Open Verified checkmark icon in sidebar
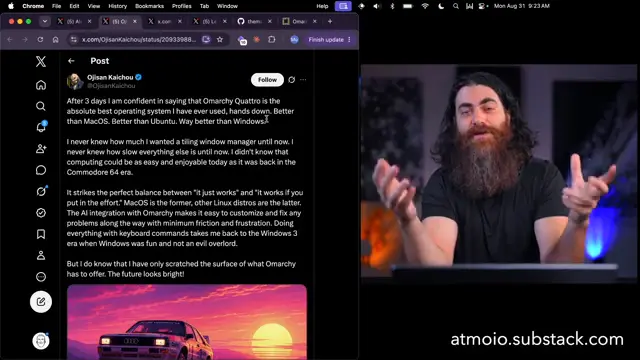The height and width of the screenshot is (360, 640). [x=41, y=213]
